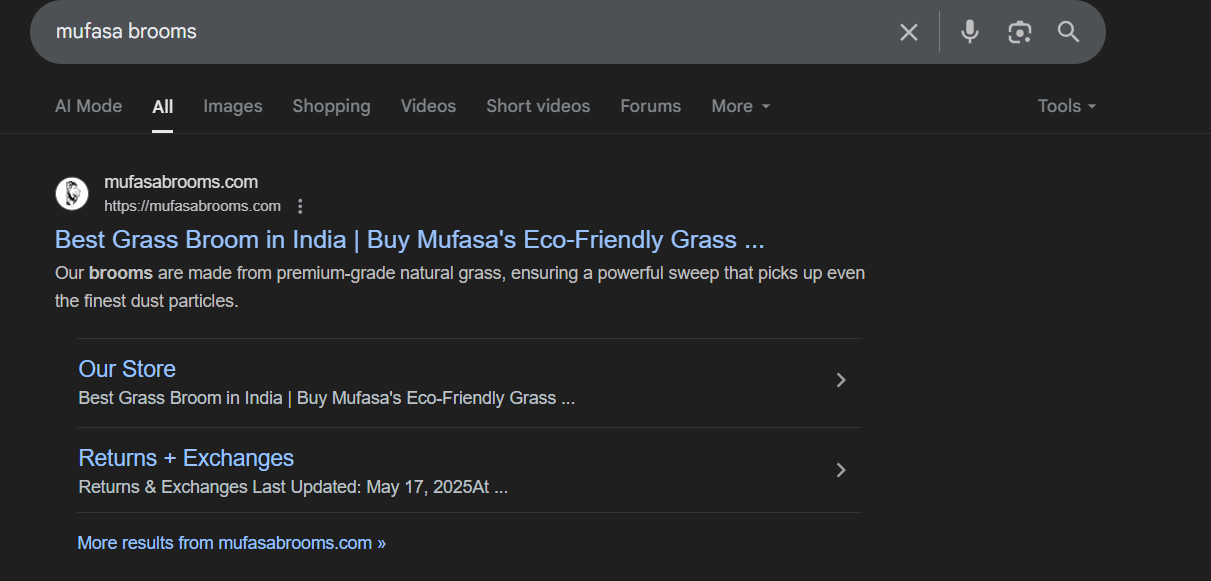The height and width of the screenshot is (581, 1211).
Task: Go to Short videos tab
Action: tap(538, 106)
